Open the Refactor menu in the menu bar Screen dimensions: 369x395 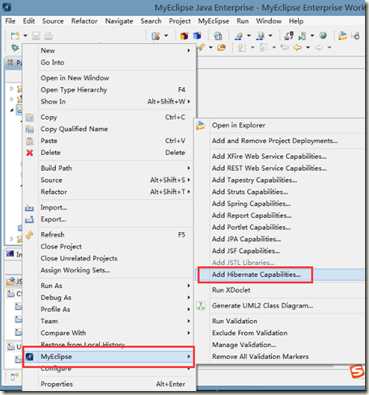click(84, 21)
